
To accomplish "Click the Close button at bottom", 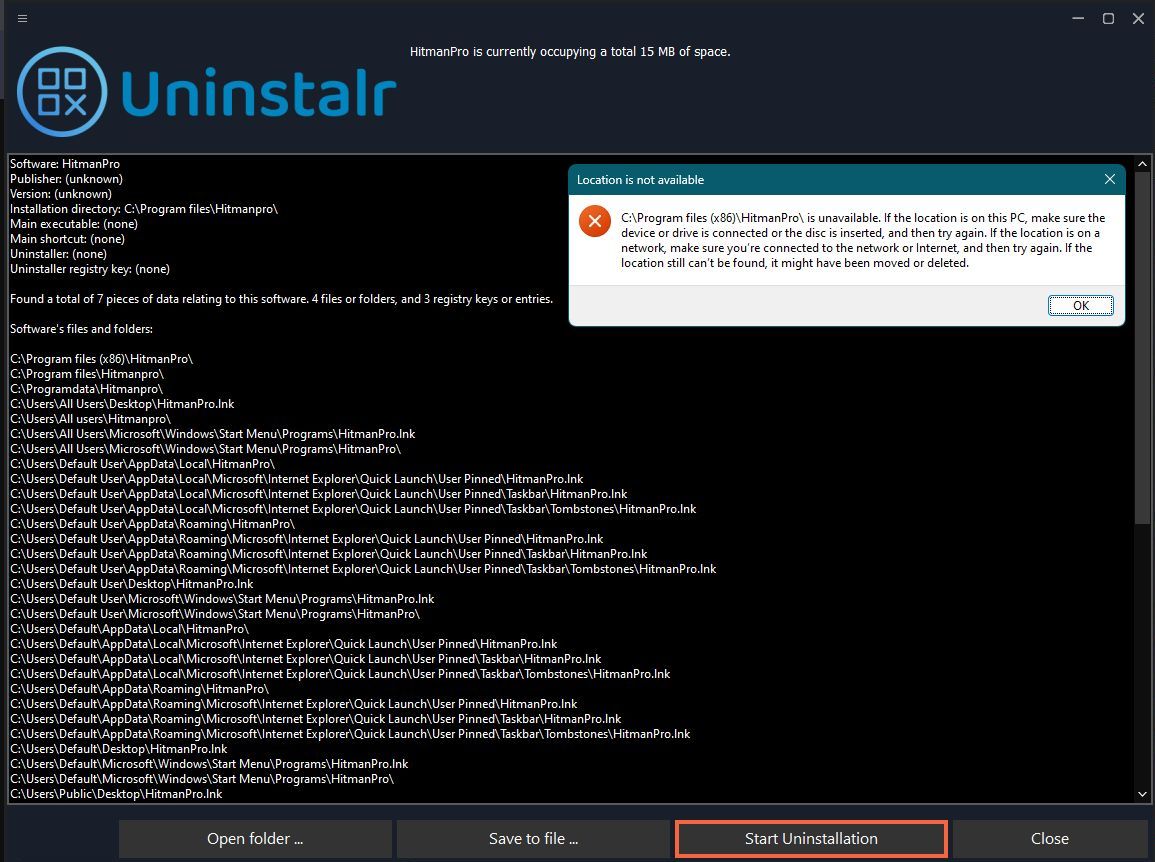I will pos(1050,838).
